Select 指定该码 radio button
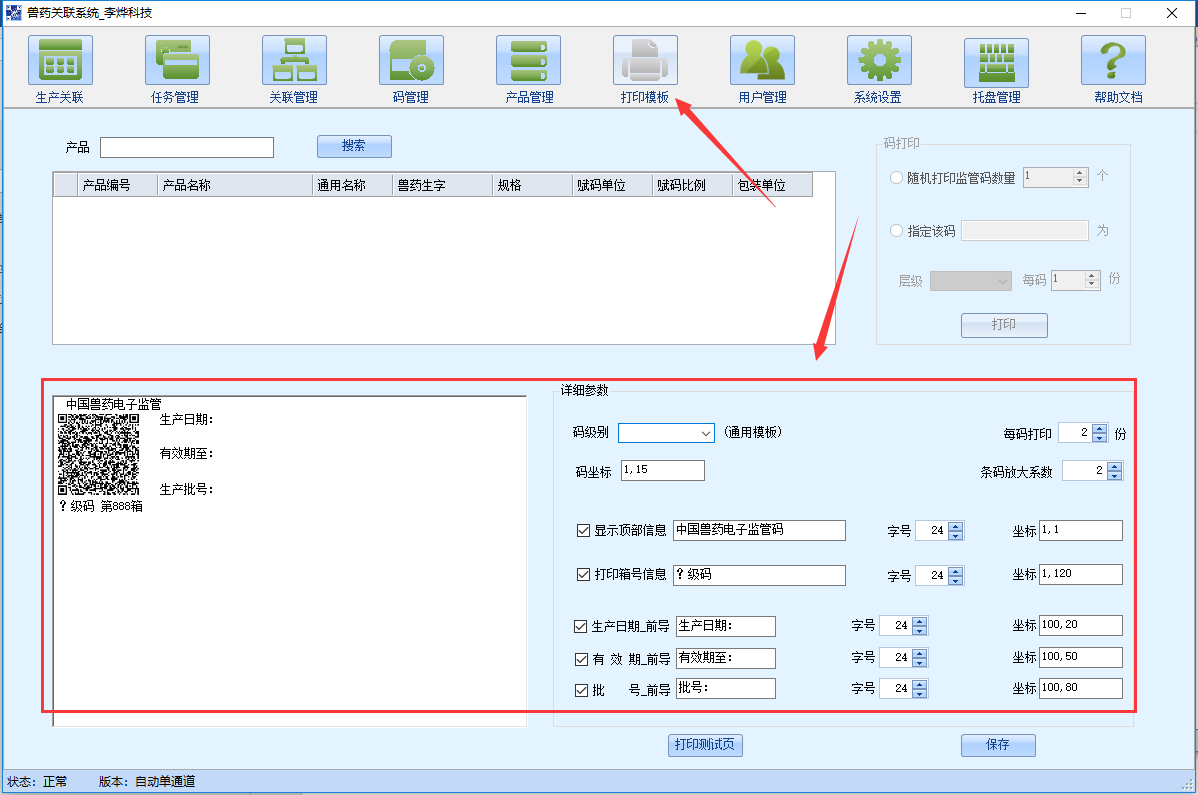This screenshot has width=1198, height=795. (x=896, y=231)
